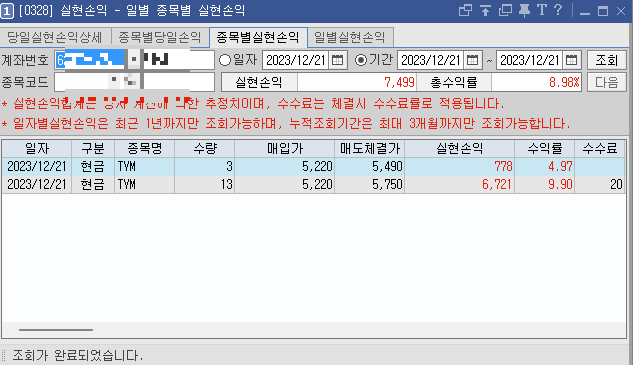This screenshot has width=633, height=365.
Task: Click the 매도체결가 column header
Action: 370,149
